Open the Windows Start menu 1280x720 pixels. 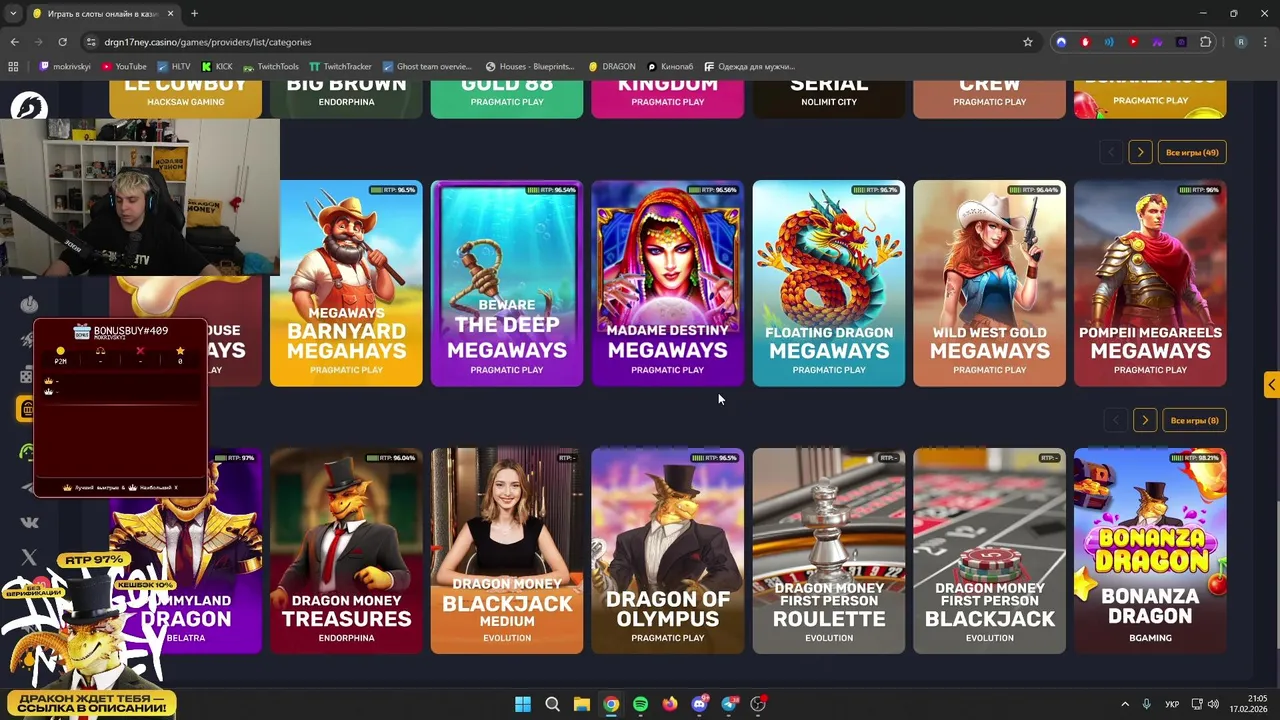(523, 704)
